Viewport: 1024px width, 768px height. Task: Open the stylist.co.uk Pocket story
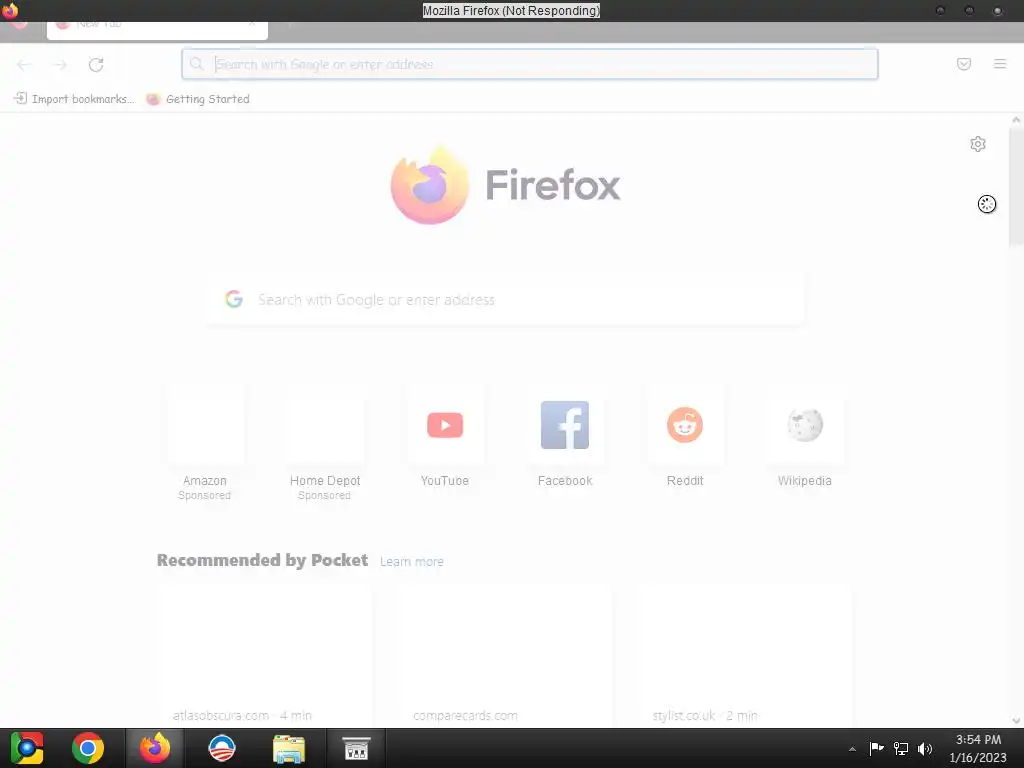tap(744, 656)
